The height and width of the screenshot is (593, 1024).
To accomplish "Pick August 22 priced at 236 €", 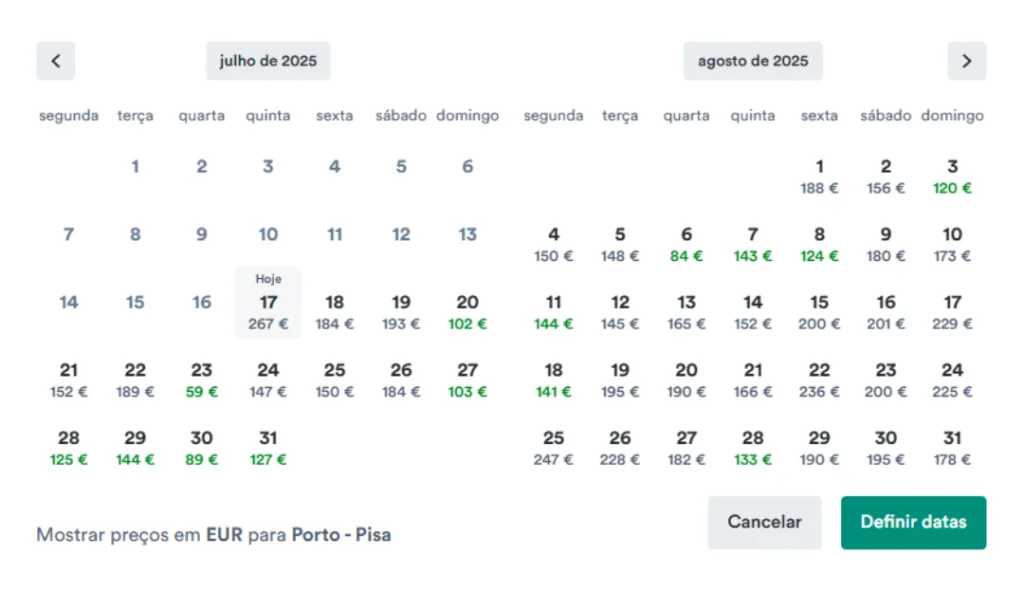I will (819, 379).
